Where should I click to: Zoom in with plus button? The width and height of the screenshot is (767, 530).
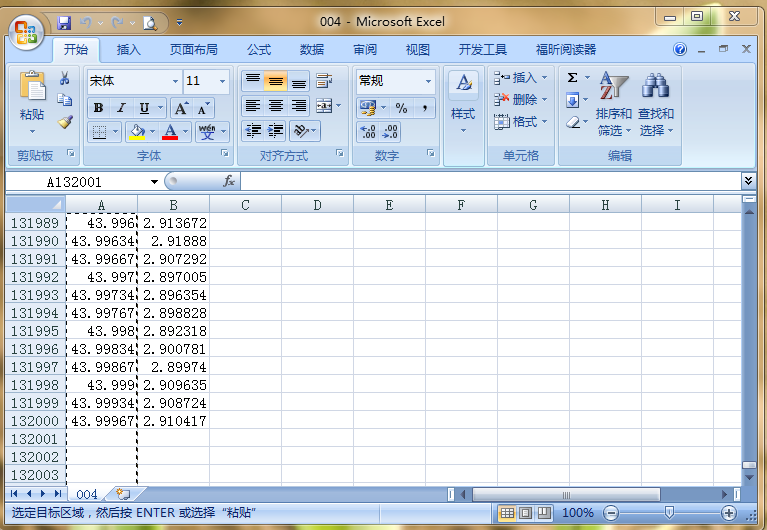(x=728, y=513)
